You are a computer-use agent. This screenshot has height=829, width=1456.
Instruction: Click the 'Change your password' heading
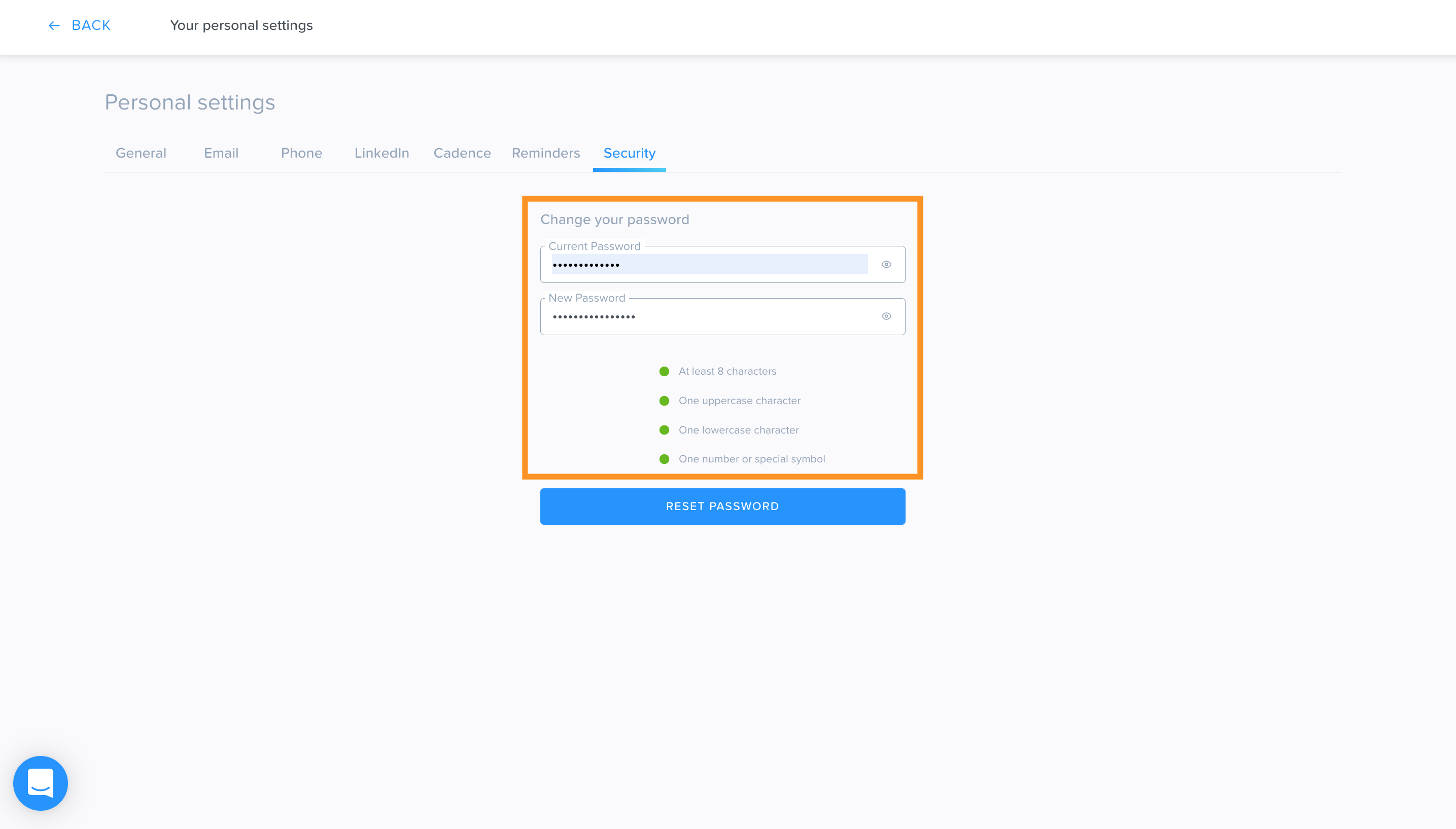click(x=615, y=220)
